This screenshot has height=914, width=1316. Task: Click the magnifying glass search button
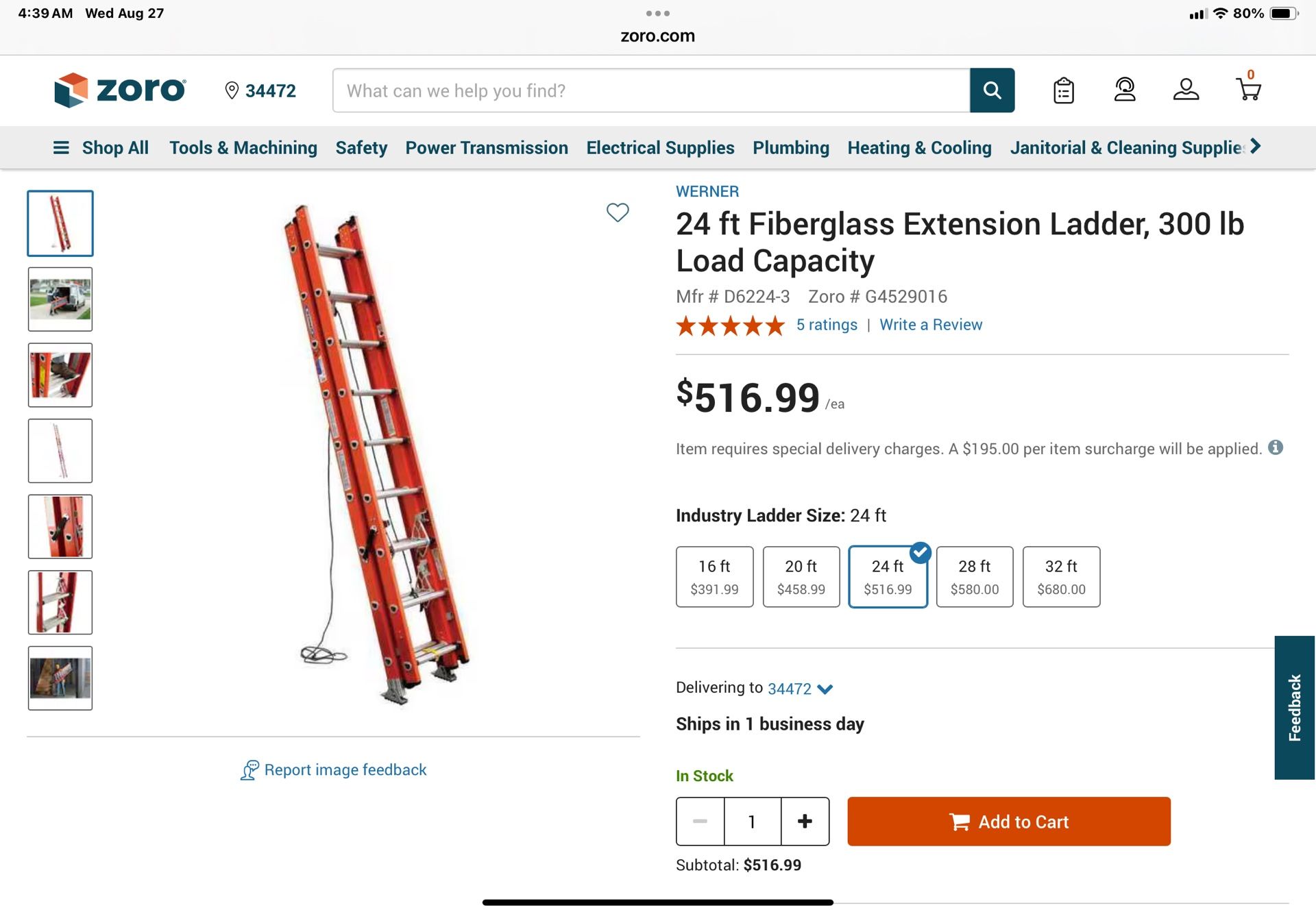992,90
